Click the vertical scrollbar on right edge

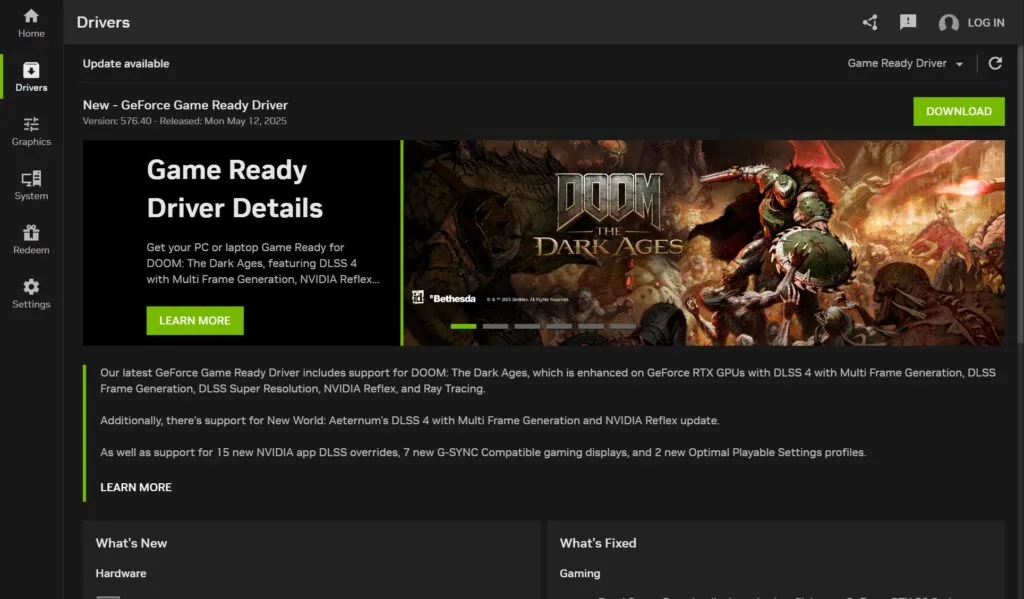1020,196
